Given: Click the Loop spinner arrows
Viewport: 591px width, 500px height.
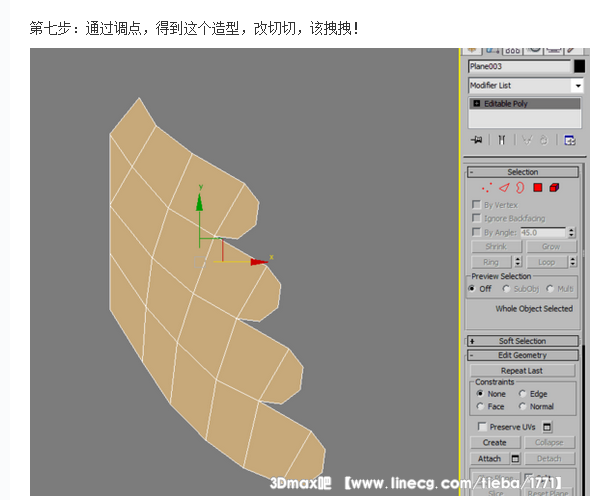Looking at the screenshot, I should pyautogui.click(x=573, y=261).
